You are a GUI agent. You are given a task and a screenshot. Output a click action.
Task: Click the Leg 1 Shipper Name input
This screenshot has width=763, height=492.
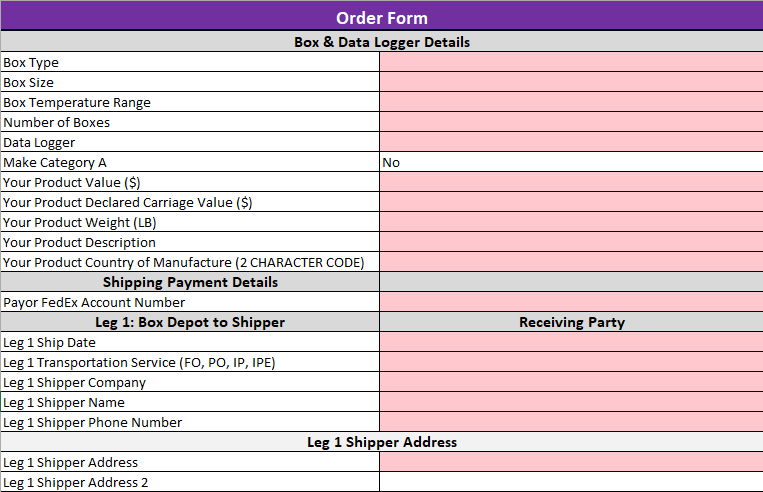pyautogui.click(x=570, y=402)
